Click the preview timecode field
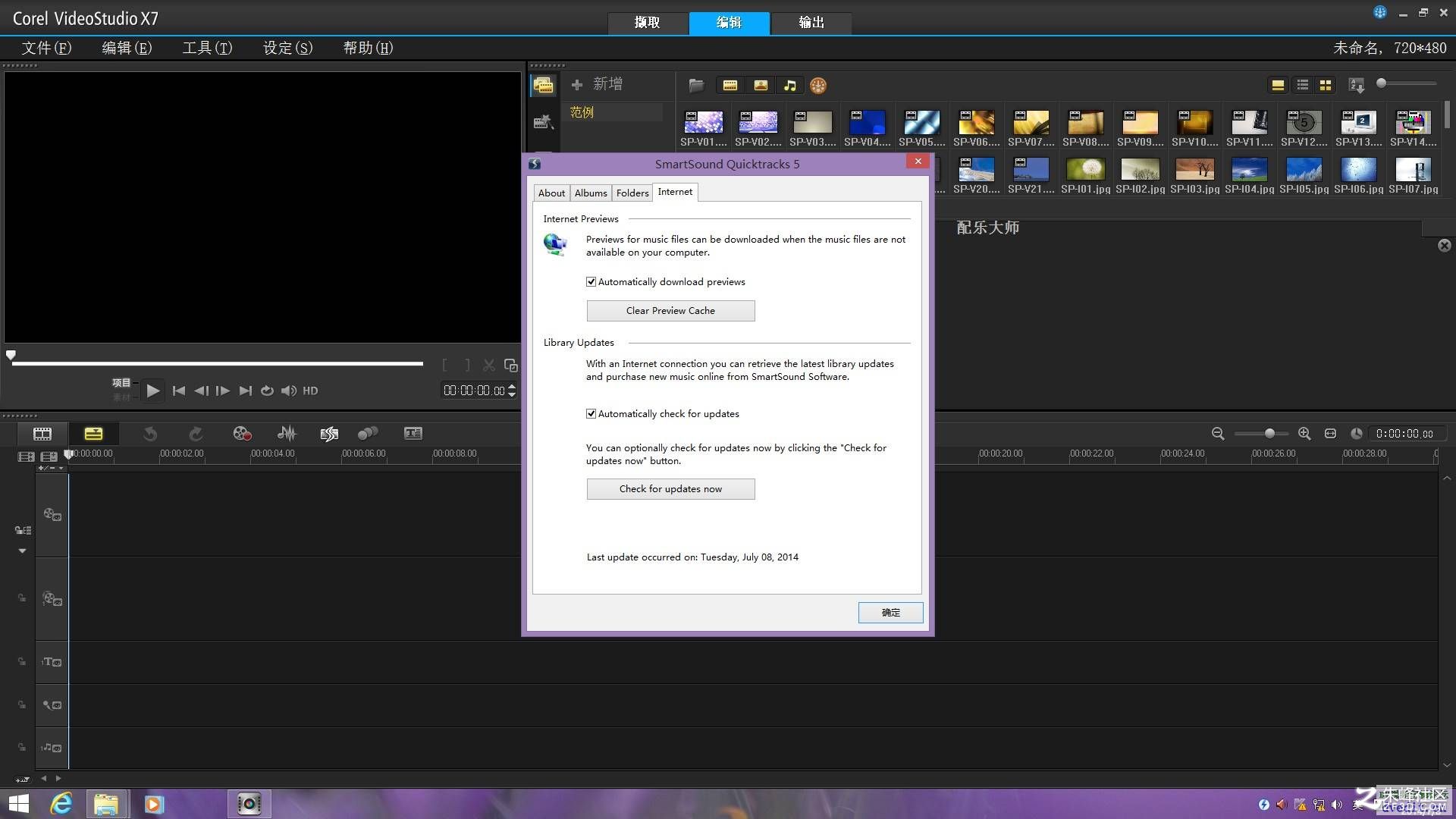The width and height of the screenshot is (1456, 819). pos(474,391)
